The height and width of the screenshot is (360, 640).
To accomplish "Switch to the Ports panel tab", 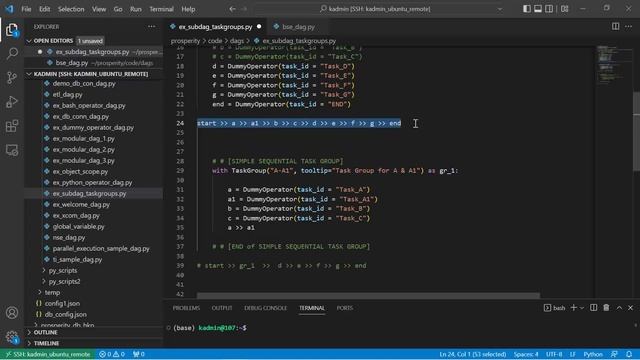I will coord(344,308).
